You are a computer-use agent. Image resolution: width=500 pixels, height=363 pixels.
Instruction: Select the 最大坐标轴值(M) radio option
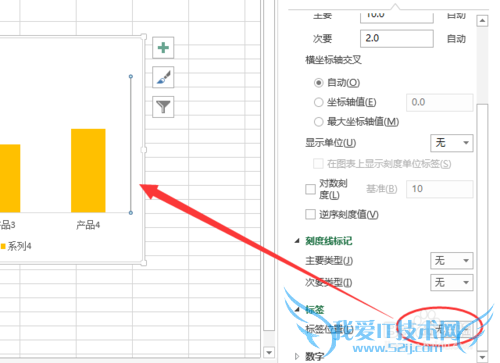[x=319, y=122]
